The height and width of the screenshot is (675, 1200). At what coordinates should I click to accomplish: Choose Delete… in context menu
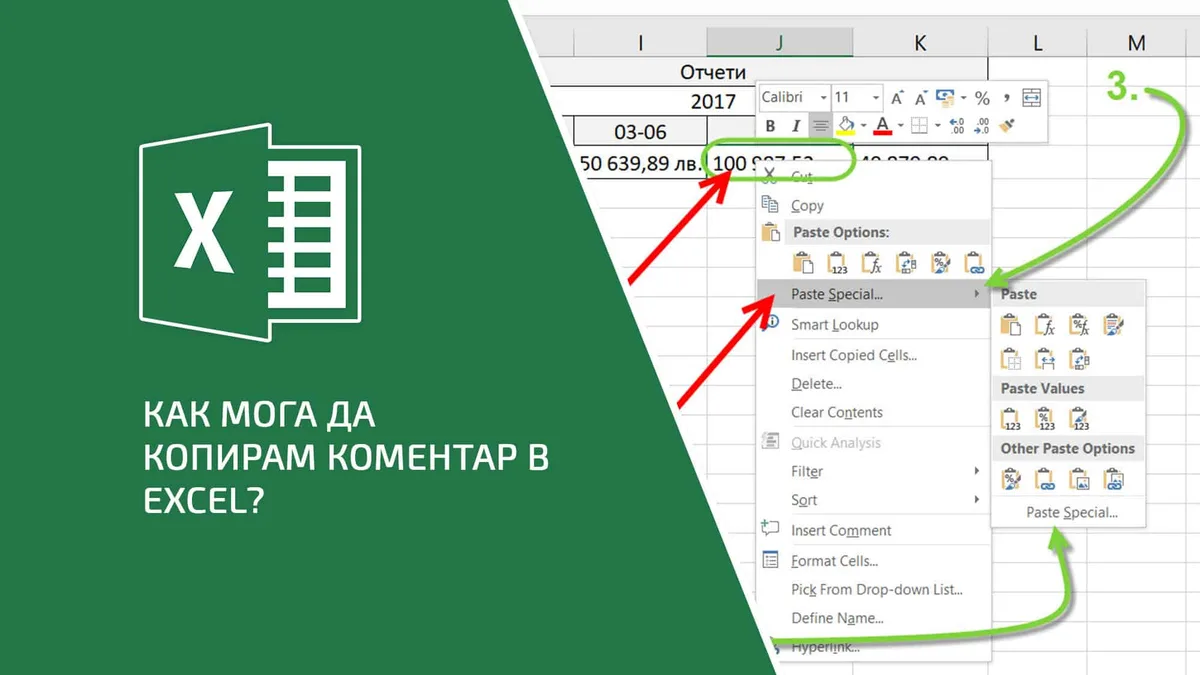tap(873, 384)
